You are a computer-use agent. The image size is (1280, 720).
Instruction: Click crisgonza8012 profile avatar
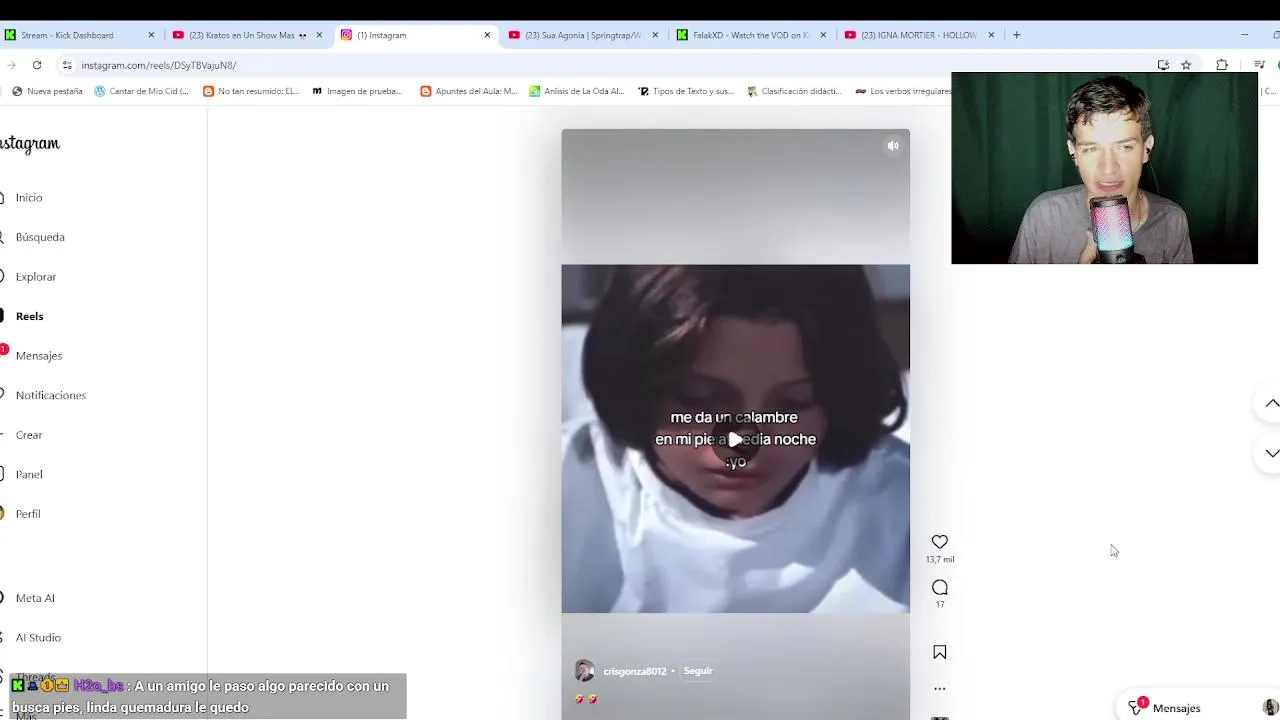coord(584,671)
